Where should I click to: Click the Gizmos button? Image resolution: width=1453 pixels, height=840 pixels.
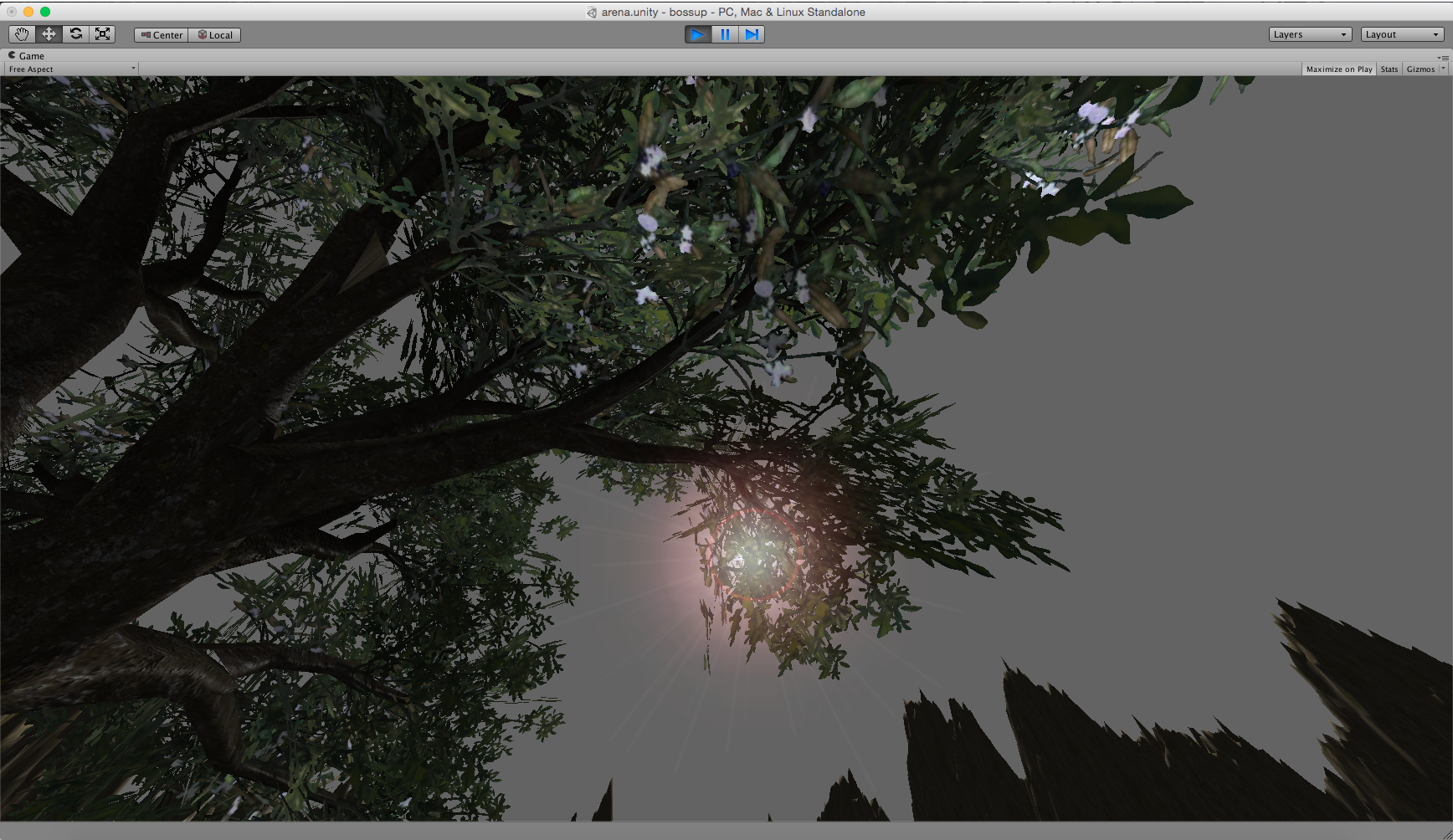coord(1420,69)
